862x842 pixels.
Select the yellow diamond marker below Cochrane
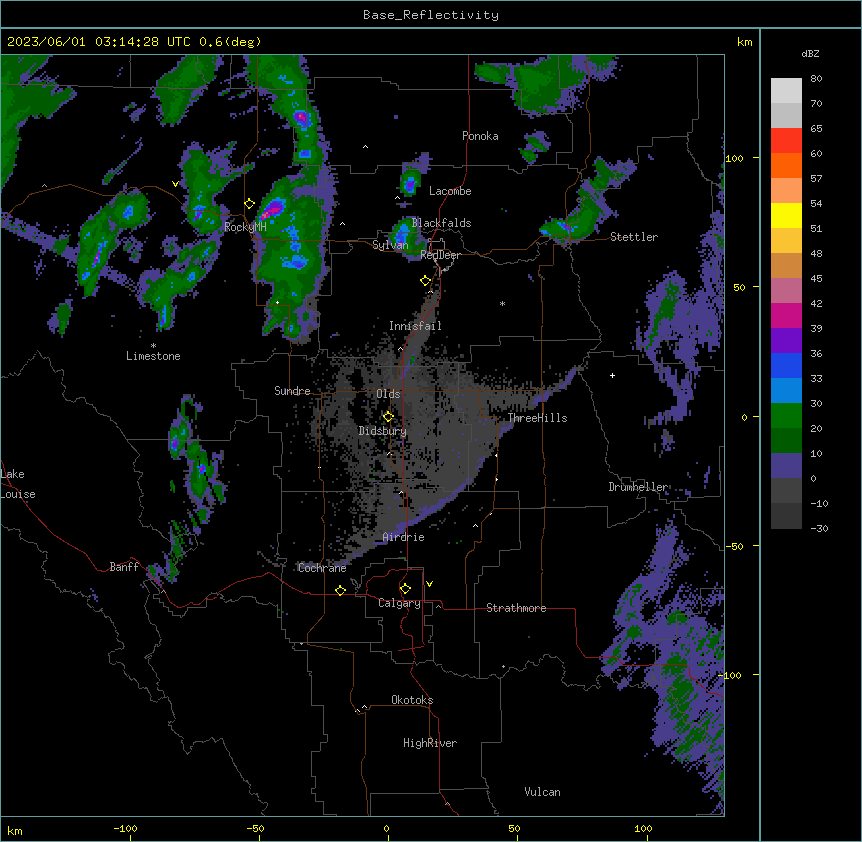340,590
